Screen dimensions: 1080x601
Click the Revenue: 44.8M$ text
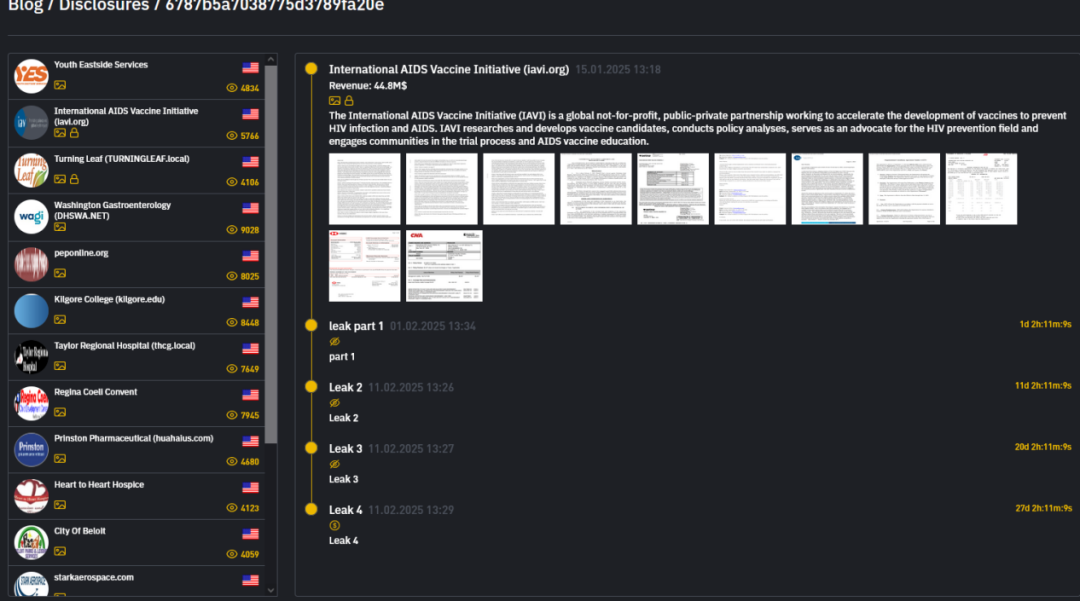point(368,86)
